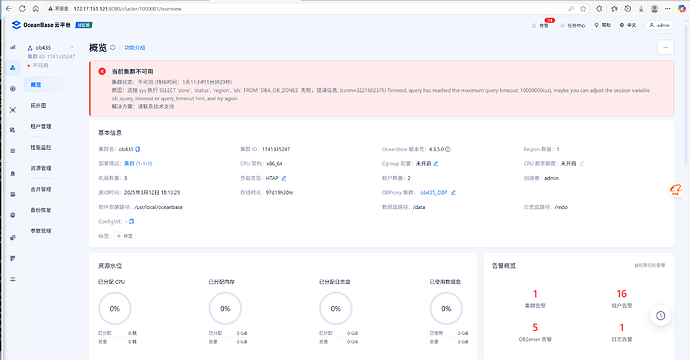Go to 租户管理 in the sidebar

point(41,126)
